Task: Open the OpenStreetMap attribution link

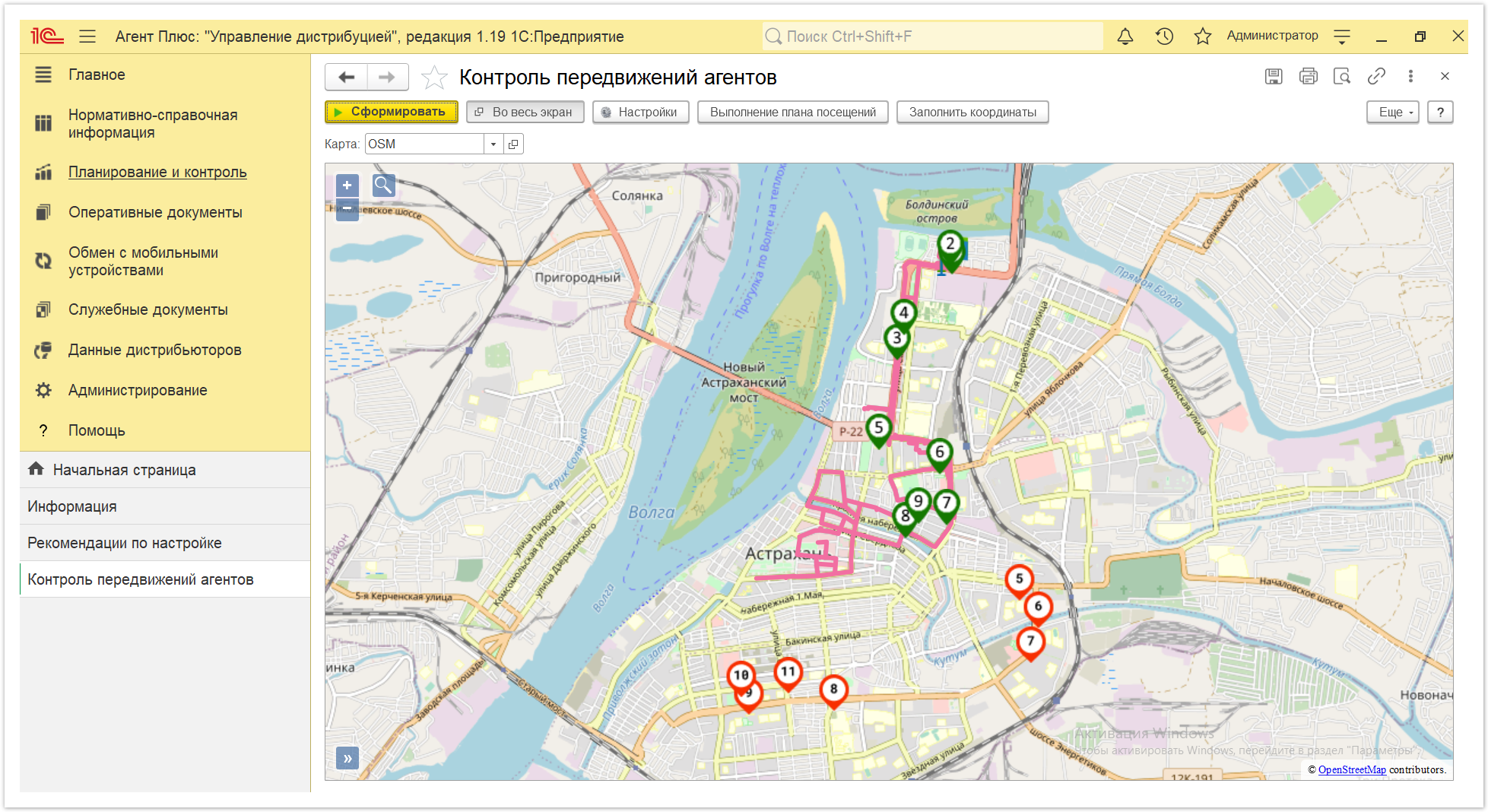Action: pyautogui.click(x=1351, y=769)
